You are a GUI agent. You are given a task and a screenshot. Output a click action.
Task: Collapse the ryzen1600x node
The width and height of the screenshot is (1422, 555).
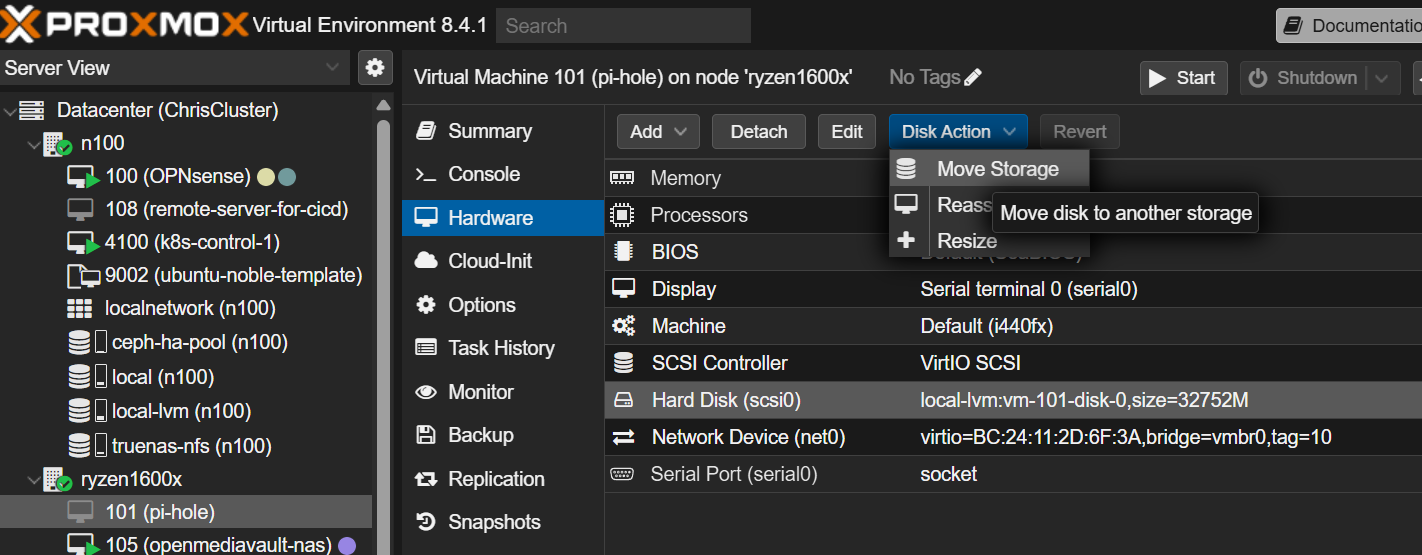(x=32, y=480)
